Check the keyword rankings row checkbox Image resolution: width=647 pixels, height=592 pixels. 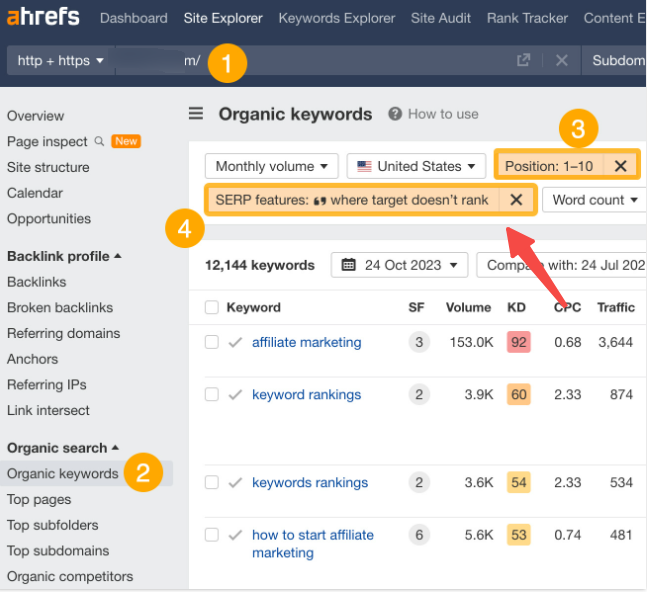[212, 394]
